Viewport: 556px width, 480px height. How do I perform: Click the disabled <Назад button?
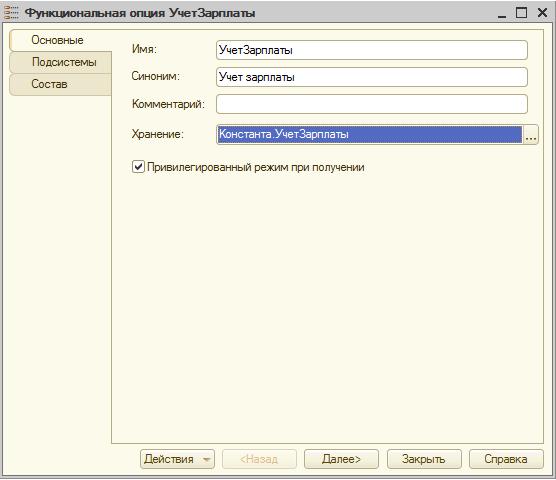pyautogui.click(x=259, y=459)
